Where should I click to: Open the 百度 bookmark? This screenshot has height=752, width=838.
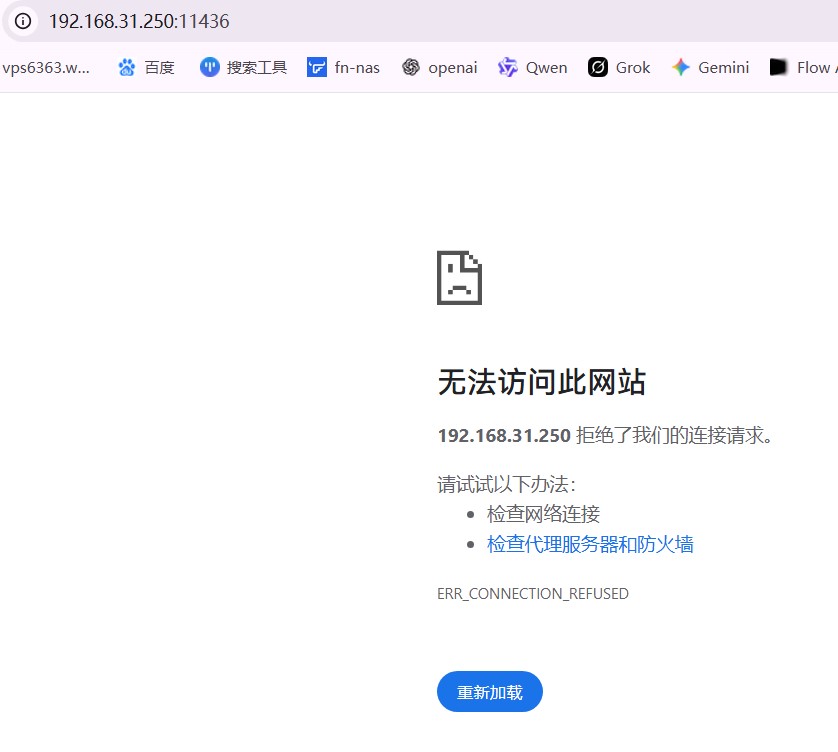tap(146, 67)
